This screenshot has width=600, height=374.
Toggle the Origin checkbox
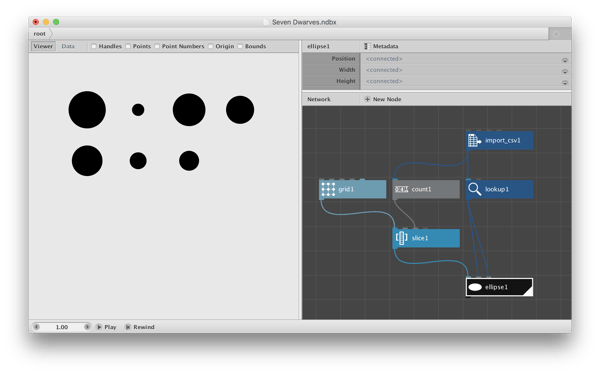click(210, 46)
